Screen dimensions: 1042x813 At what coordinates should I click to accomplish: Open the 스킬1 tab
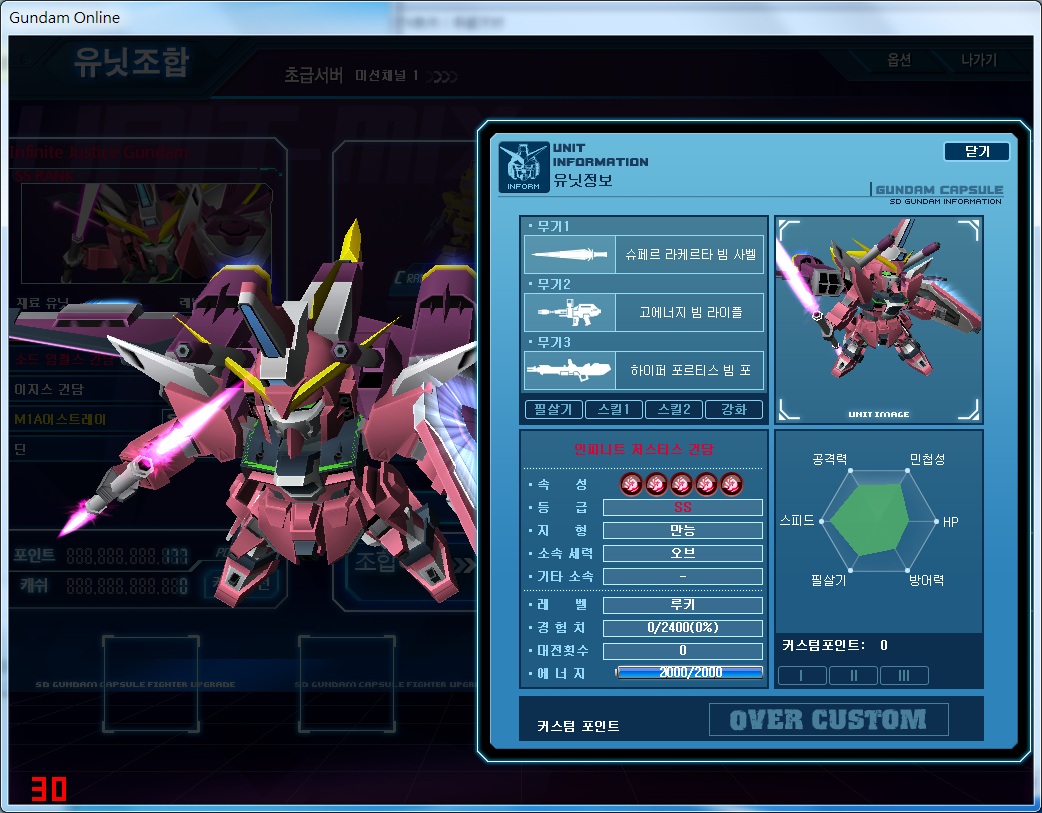coord(613,409)
